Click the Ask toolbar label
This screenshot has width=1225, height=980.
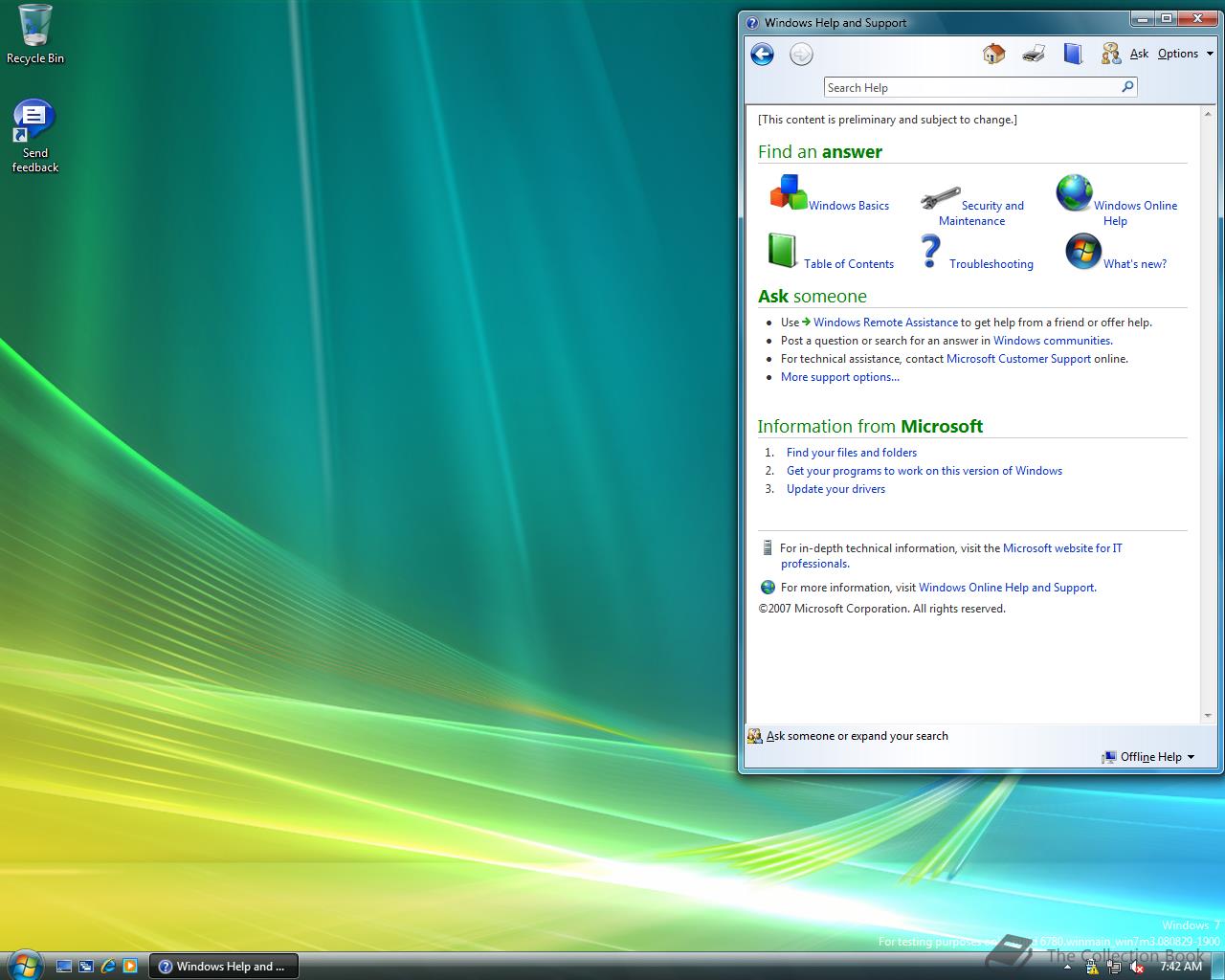tap(1139, 54)
